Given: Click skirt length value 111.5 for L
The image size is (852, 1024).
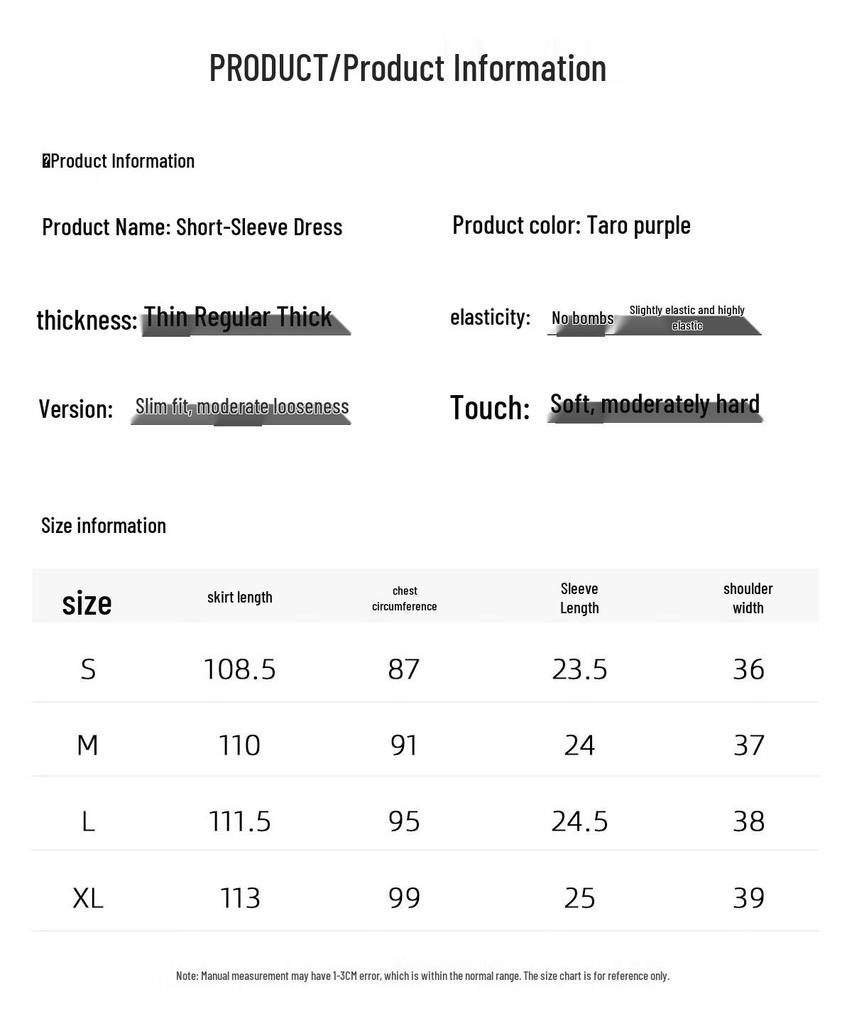Looking at the screenshot, I should (x=240, y=822).
